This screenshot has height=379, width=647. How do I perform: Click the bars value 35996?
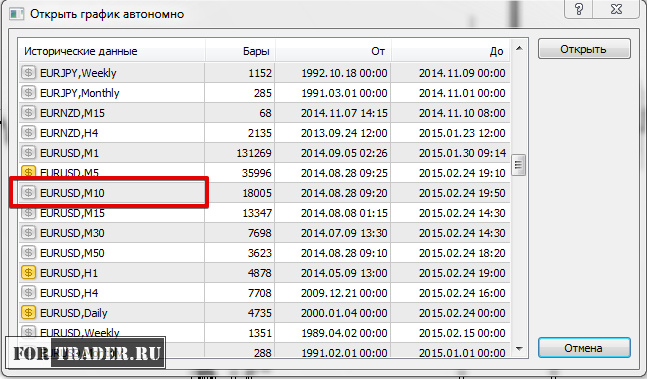pyautogui.click(x=257, y=173)
